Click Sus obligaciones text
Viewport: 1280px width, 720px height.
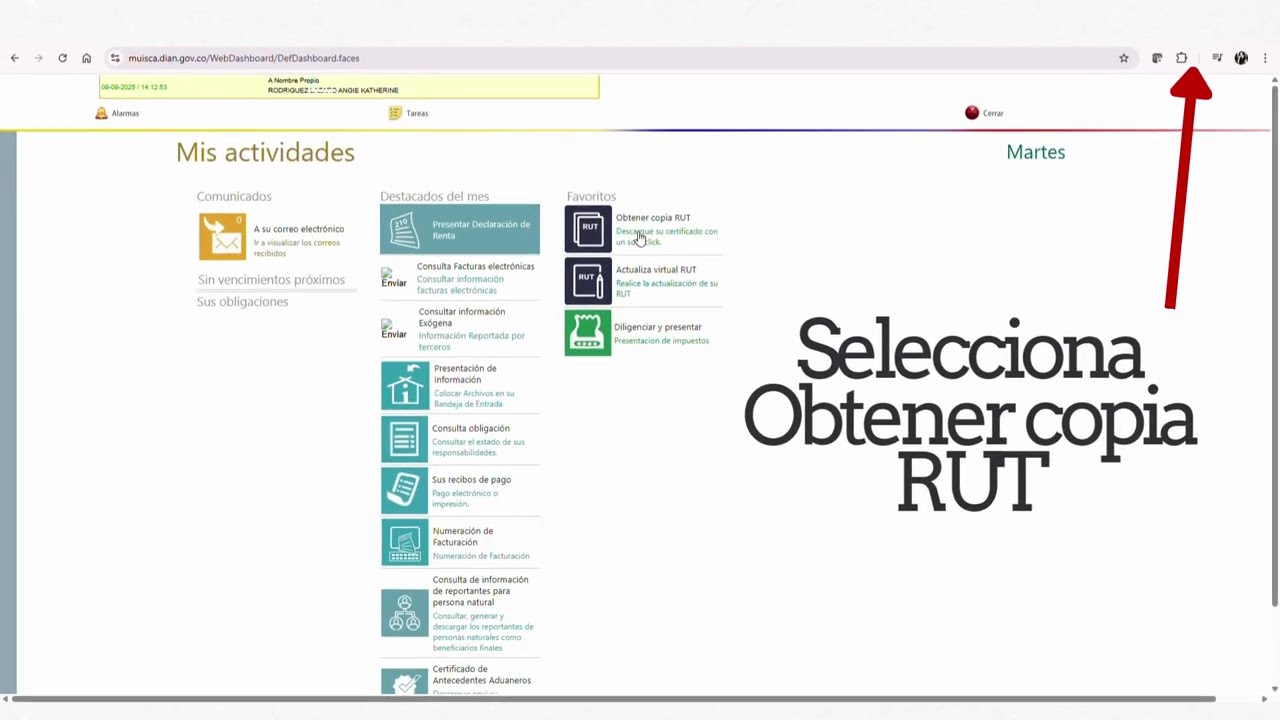click(242, 302)
